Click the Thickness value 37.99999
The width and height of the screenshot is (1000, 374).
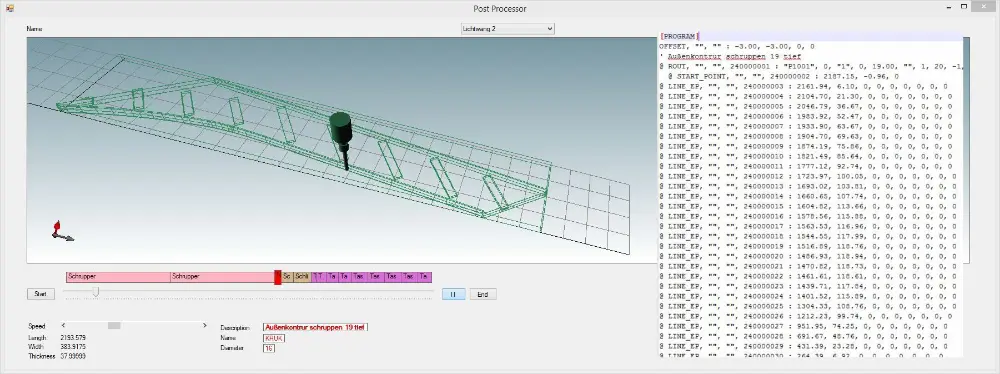click(x=73, y=356)
